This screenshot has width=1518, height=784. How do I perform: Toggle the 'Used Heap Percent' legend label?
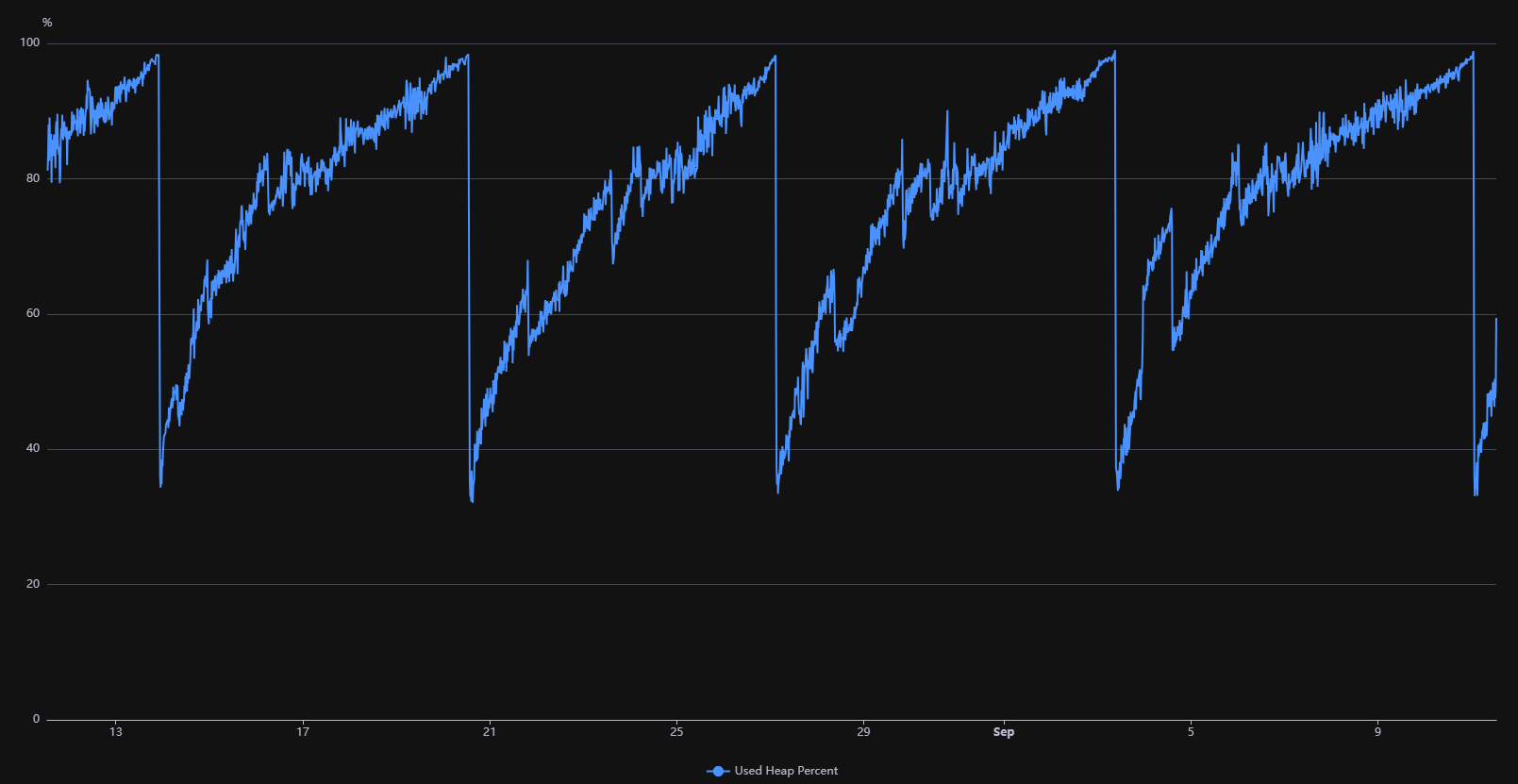coord(786,771)
